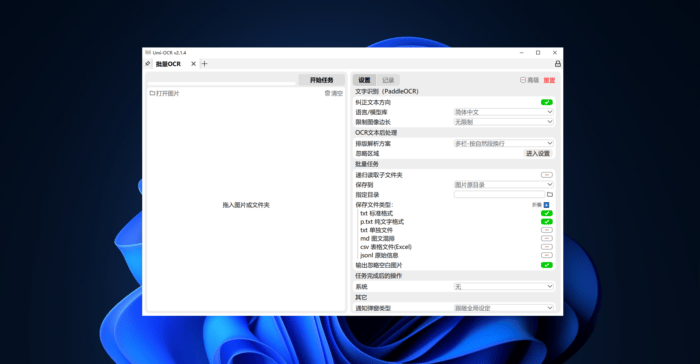700x364 pixels.
Task: Click the 拖入图片或文件夹 drop area text
Action: (x=246, y=205)
